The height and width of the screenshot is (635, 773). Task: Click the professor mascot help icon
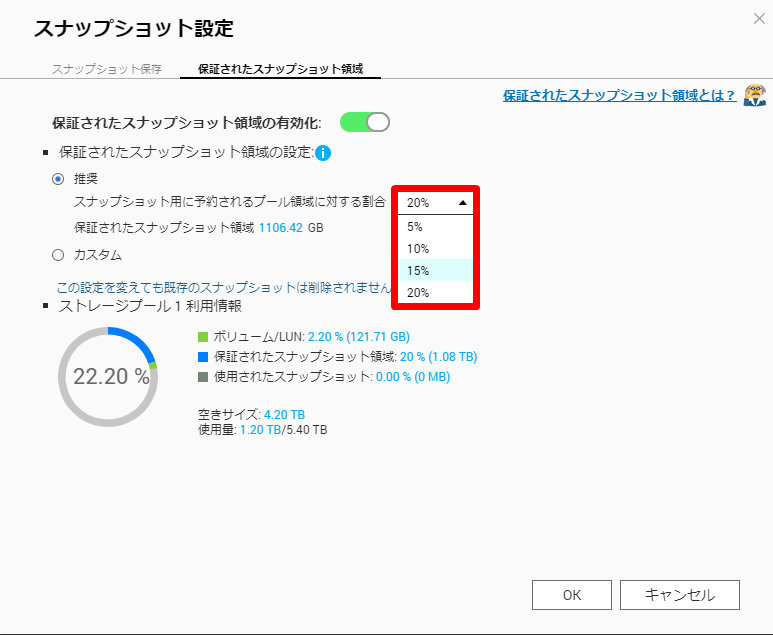[755, 95]
